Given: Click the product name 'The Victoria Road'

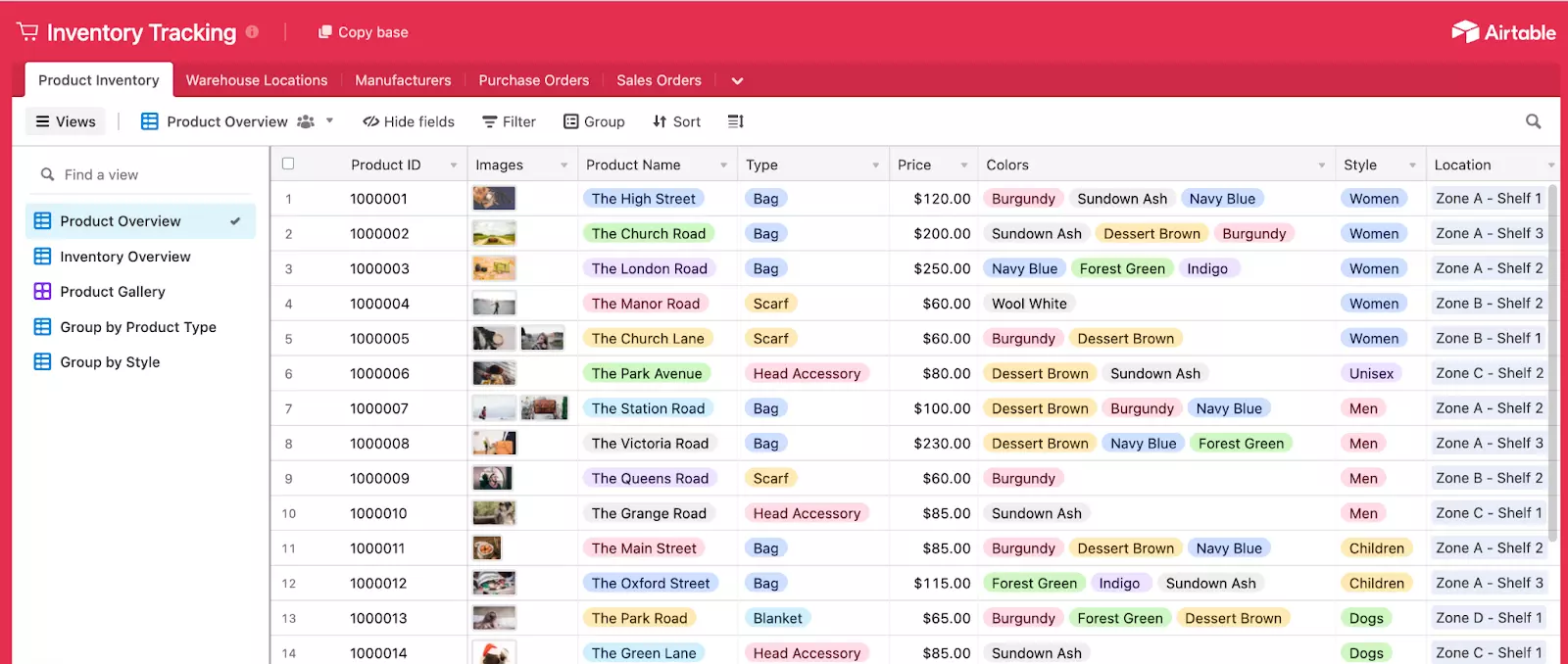Looking at the screenshot, I should pos(650,444).
